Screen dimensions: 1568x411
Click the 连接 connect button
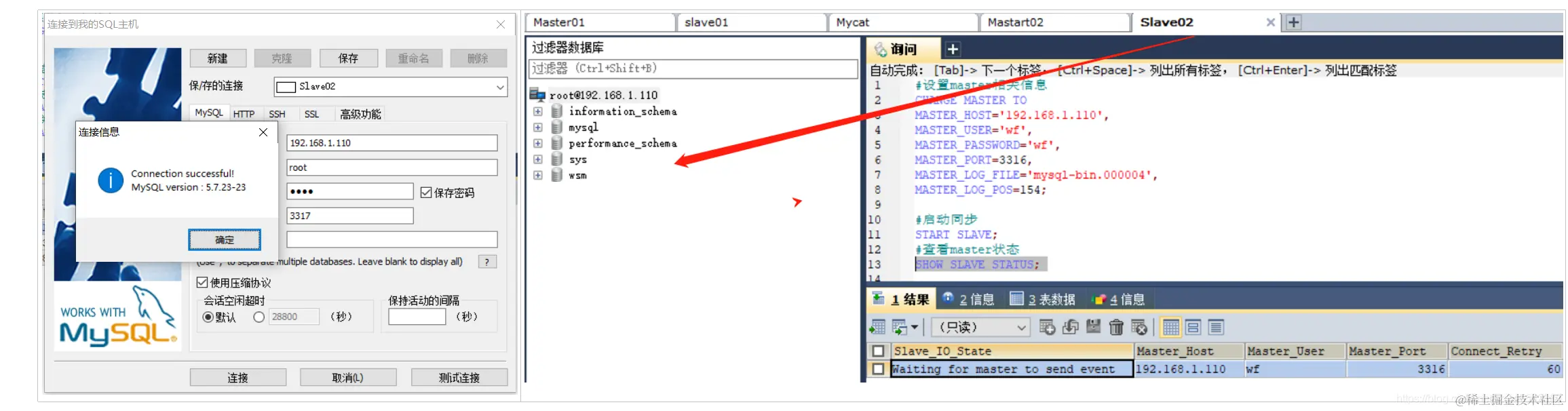point(238,377)
